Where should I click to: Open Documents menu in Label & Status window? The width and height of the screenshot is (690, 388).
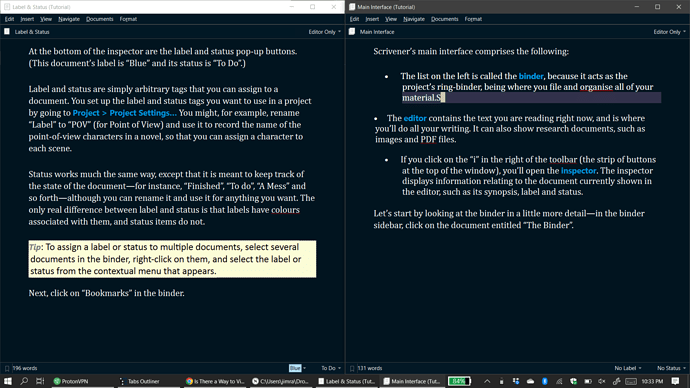point(99,19)
